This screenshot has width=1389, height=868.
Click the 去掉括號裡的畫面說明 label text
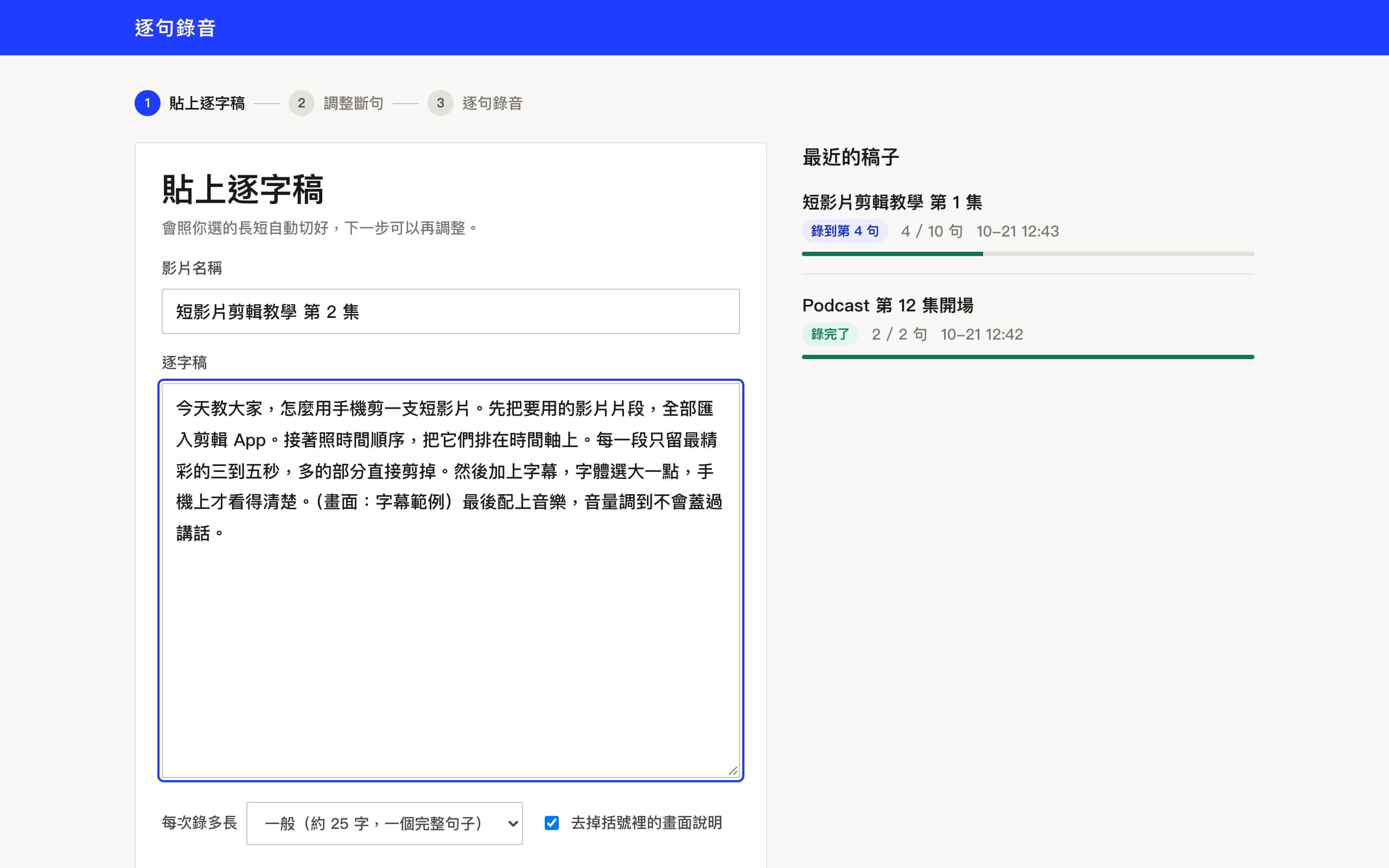646,822
